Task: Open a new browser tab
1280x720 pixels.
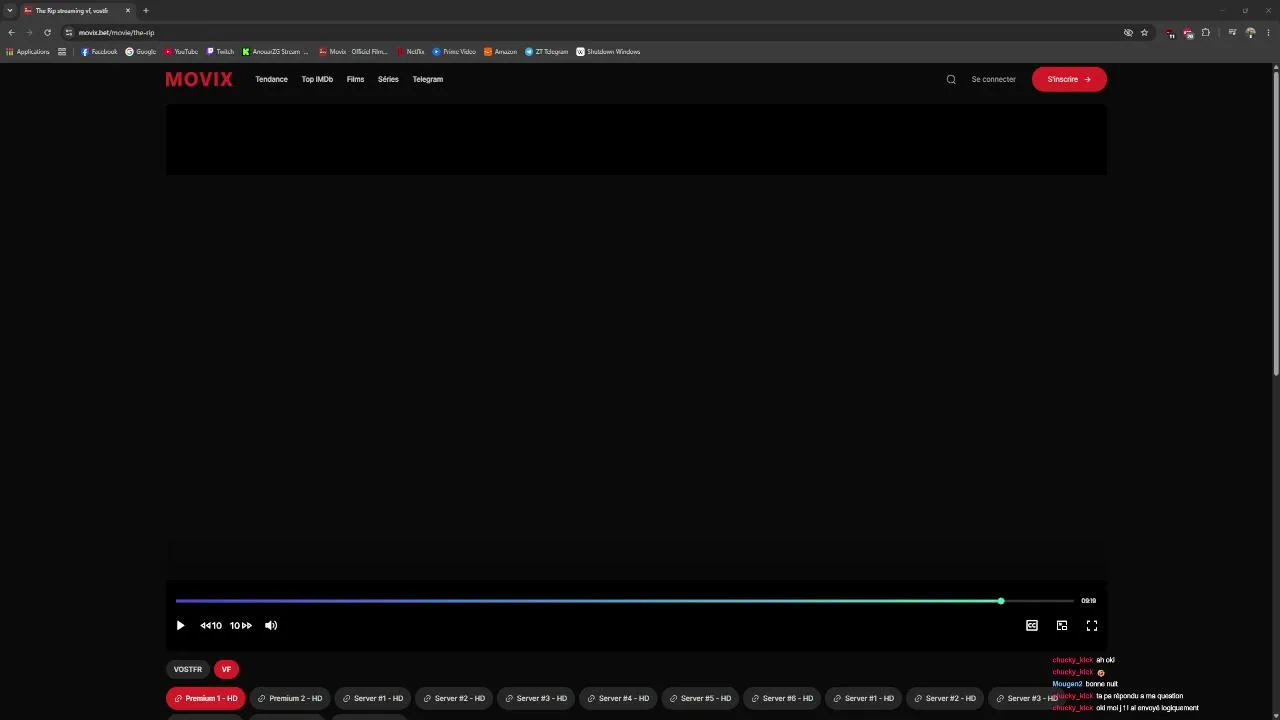Action: [146, 10]
